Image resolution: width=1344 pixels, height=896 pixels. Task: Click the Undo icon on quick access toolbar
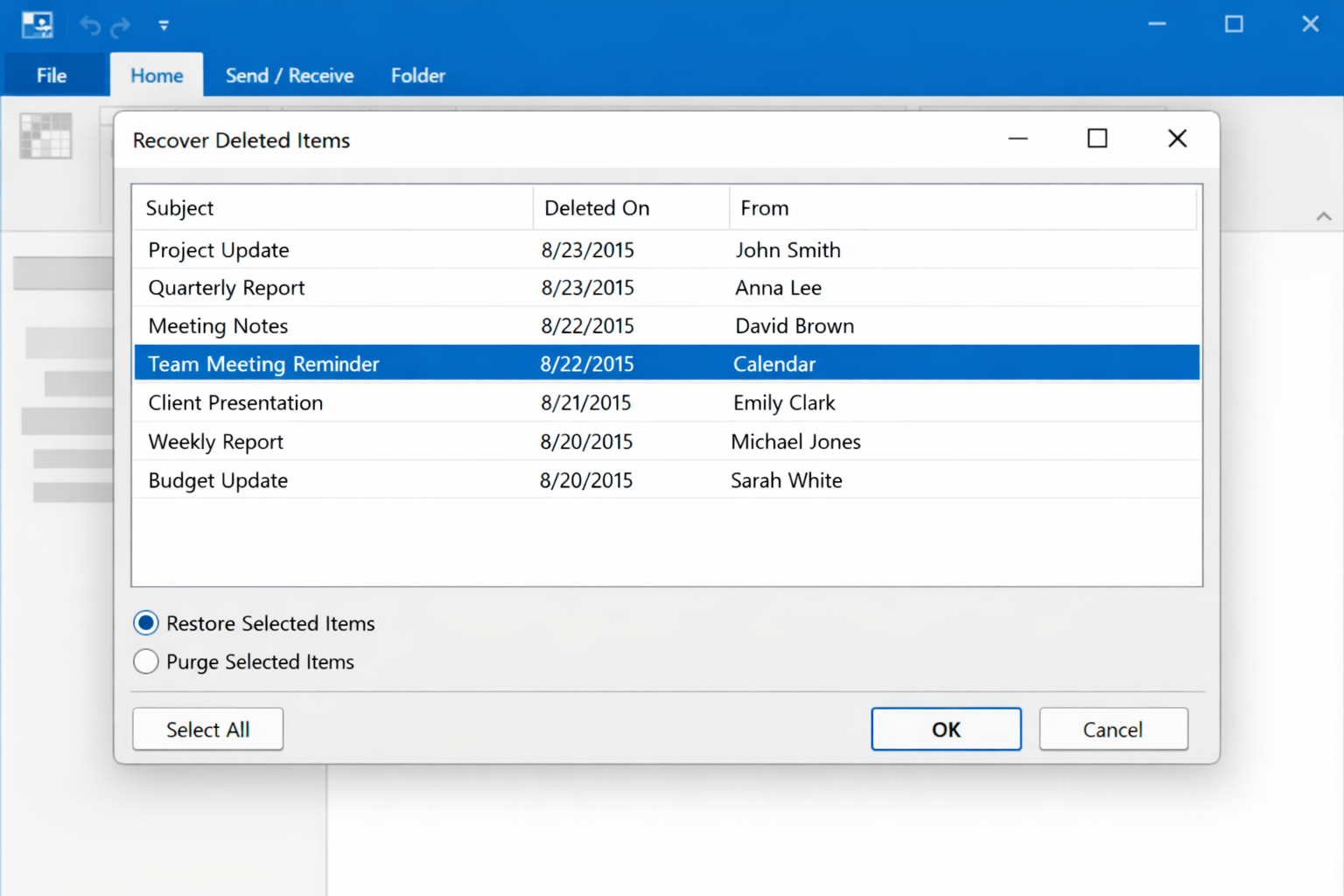coord(89,25)
